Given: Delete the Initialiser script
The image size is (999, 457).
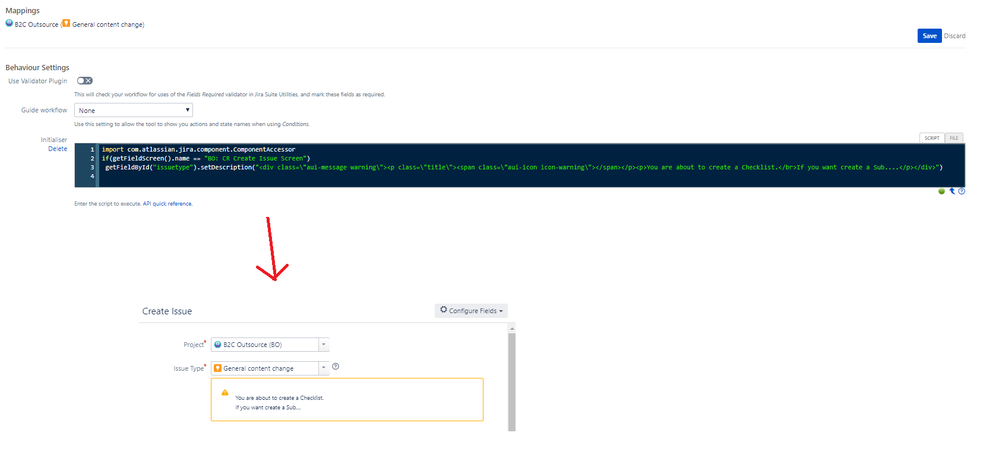Looking at the screenshot, I should (x=57, y=149).
